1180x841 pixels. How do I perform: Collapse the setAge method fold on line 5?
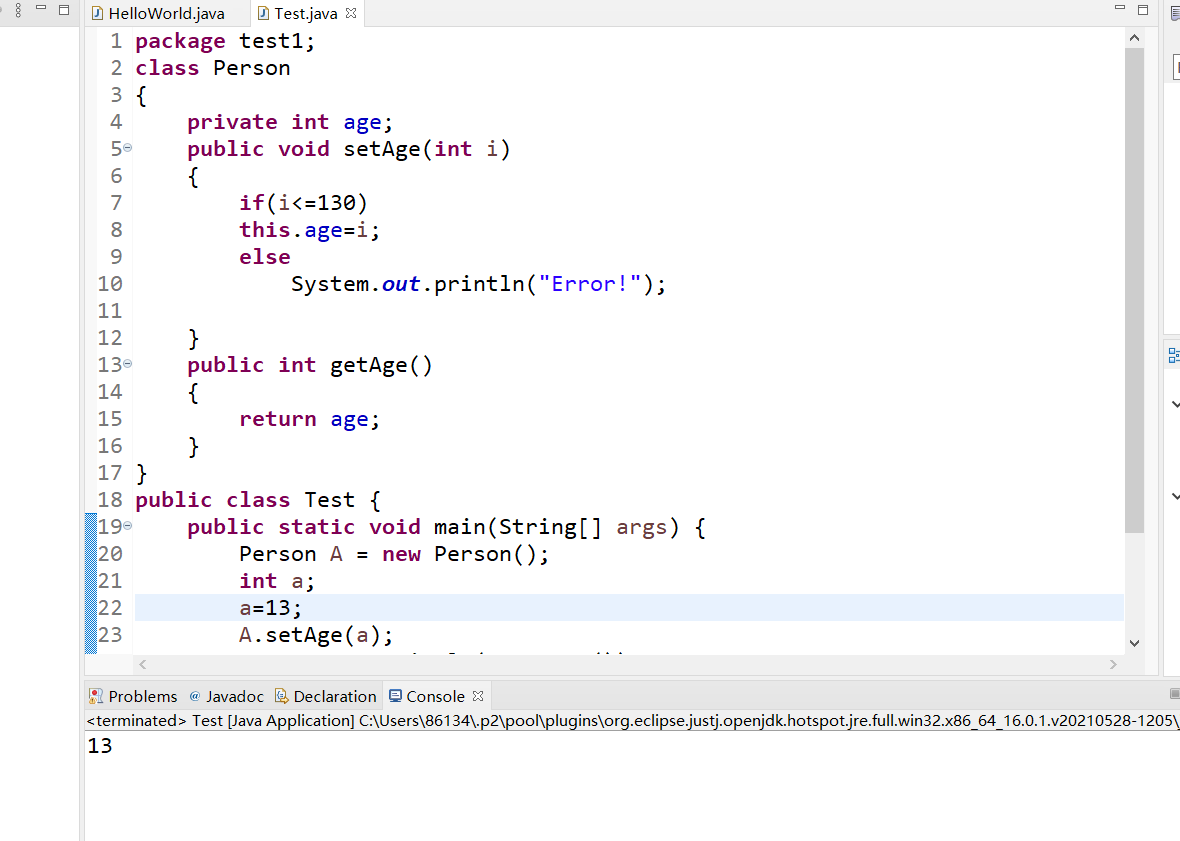coord(128,147)
